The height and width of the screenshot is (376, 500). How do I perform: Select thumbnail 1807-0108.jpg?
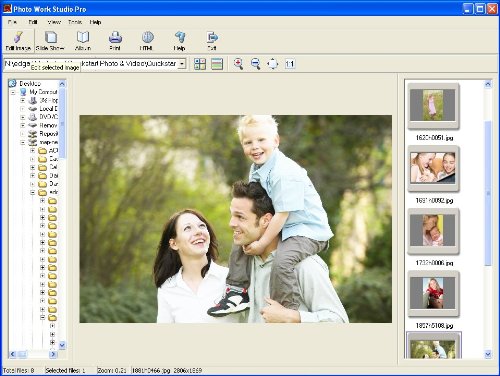tap(433, 294)
